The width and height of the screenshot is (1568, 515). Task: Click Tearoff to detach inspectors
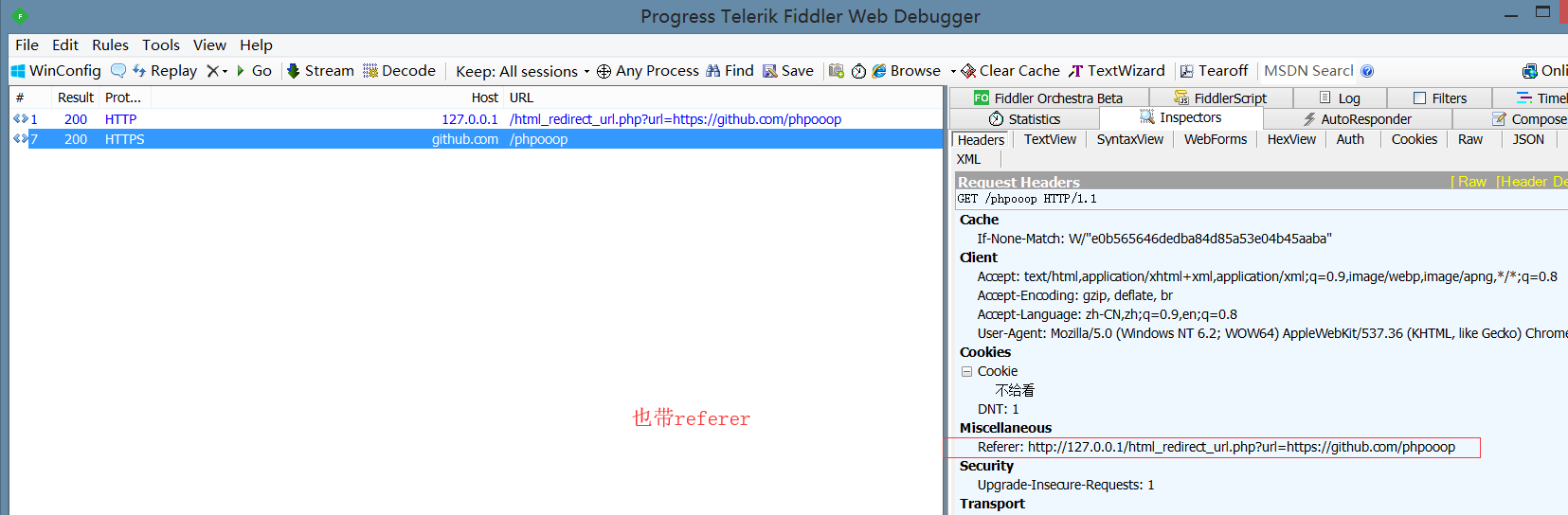tap(1214, 71)
